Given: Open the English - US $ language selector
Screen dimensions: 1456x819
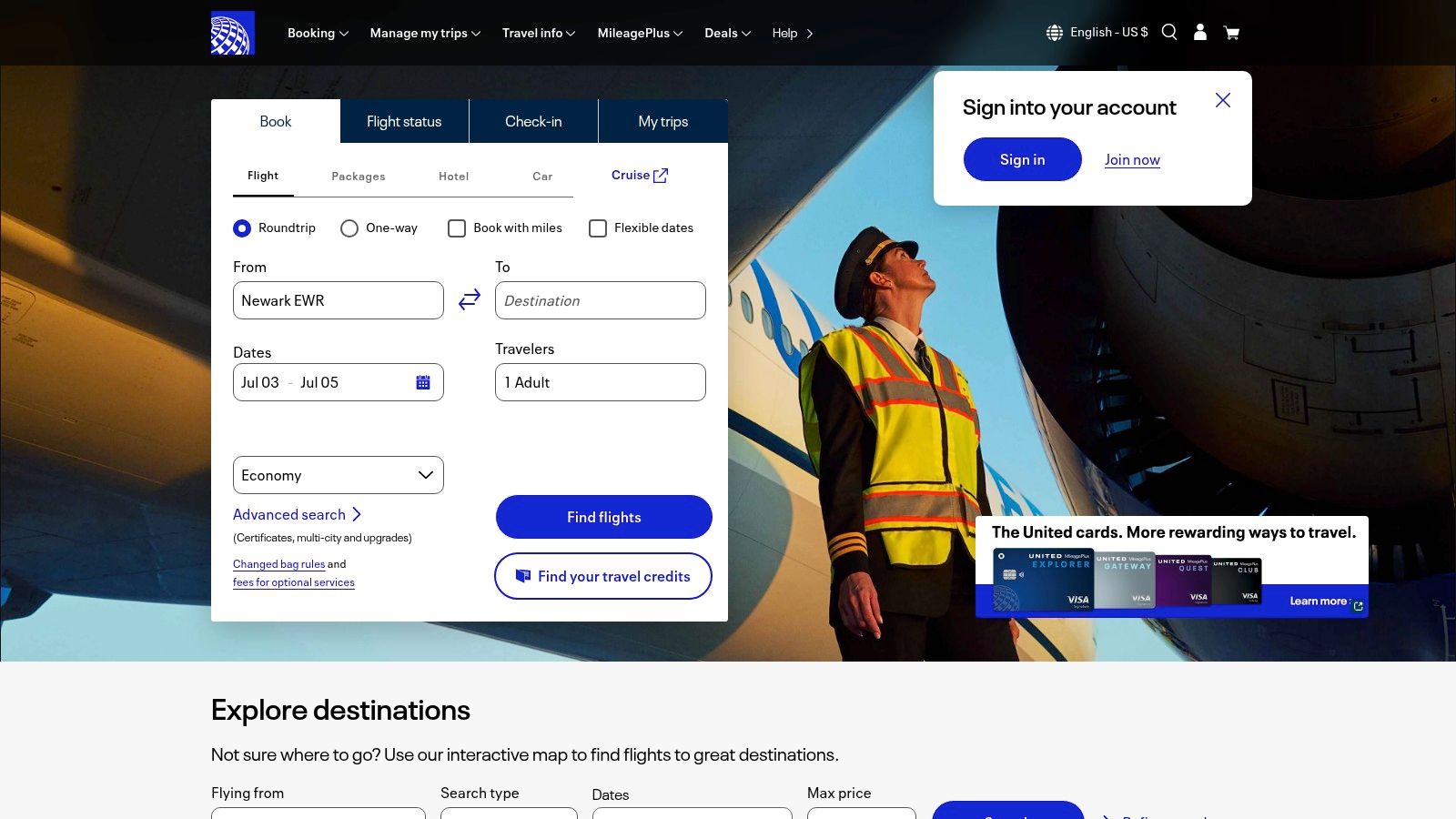Looking at the screenshot, I should (1108, 32).
